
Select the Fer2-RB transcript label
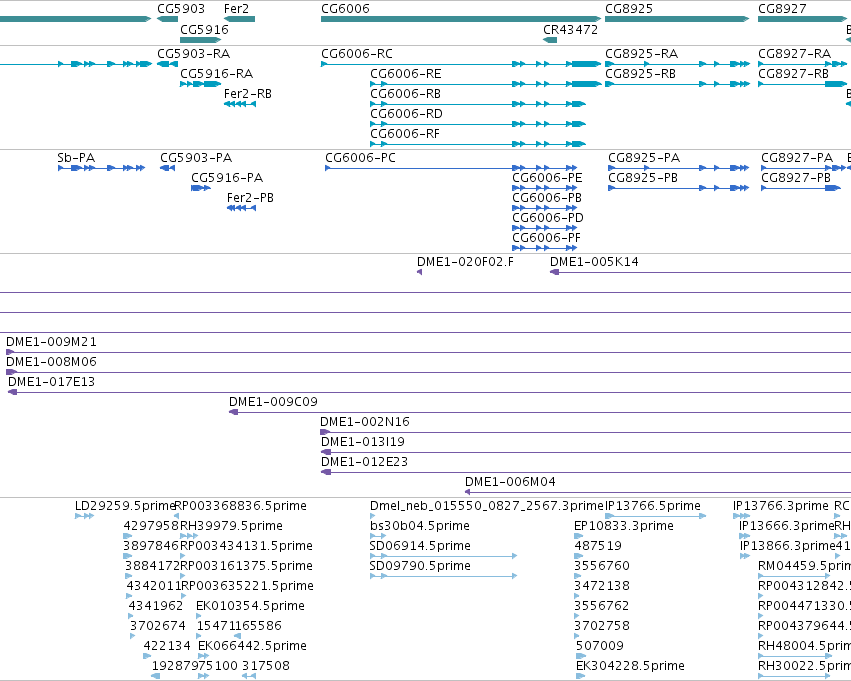pyautogui.click(x=247, y=94)
